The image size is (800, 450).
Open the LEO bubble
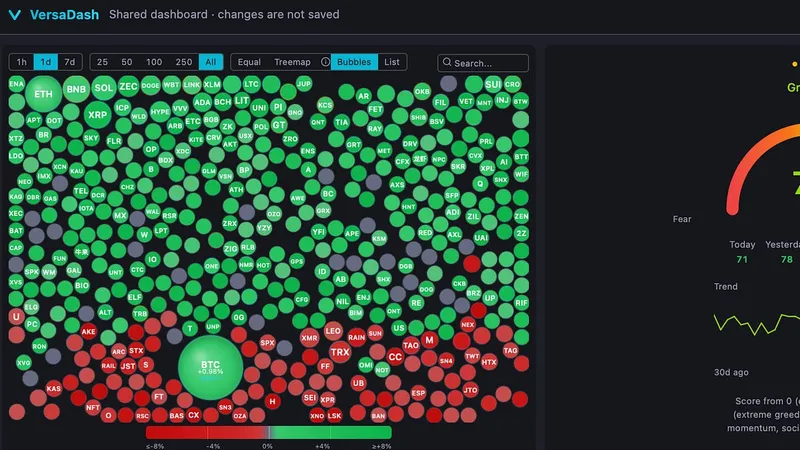point(333,331)
